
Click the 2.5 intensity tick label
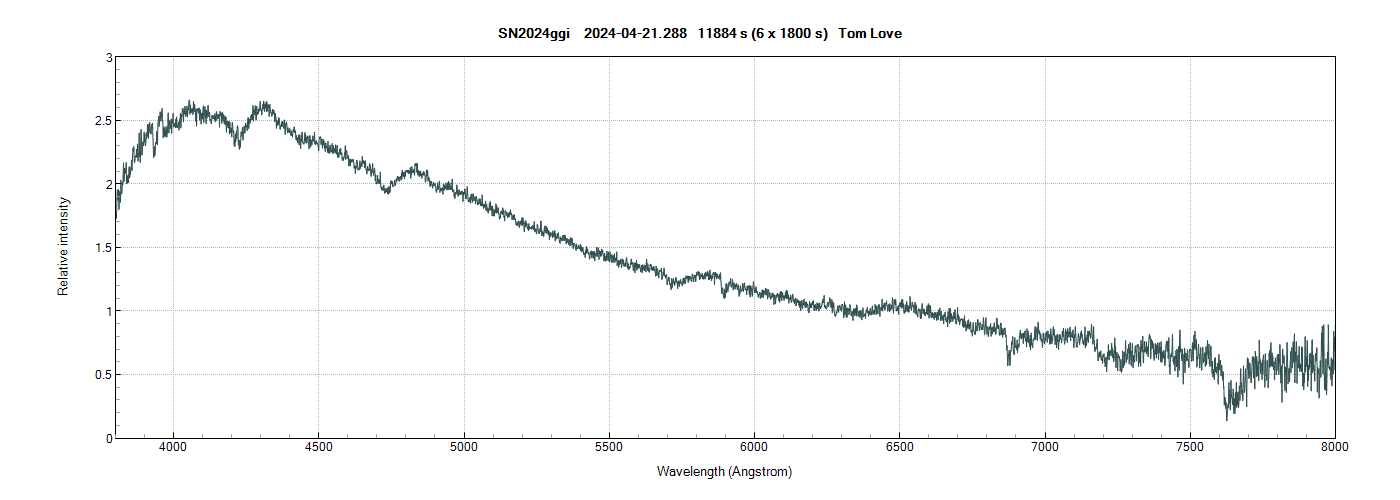(102, 121)
